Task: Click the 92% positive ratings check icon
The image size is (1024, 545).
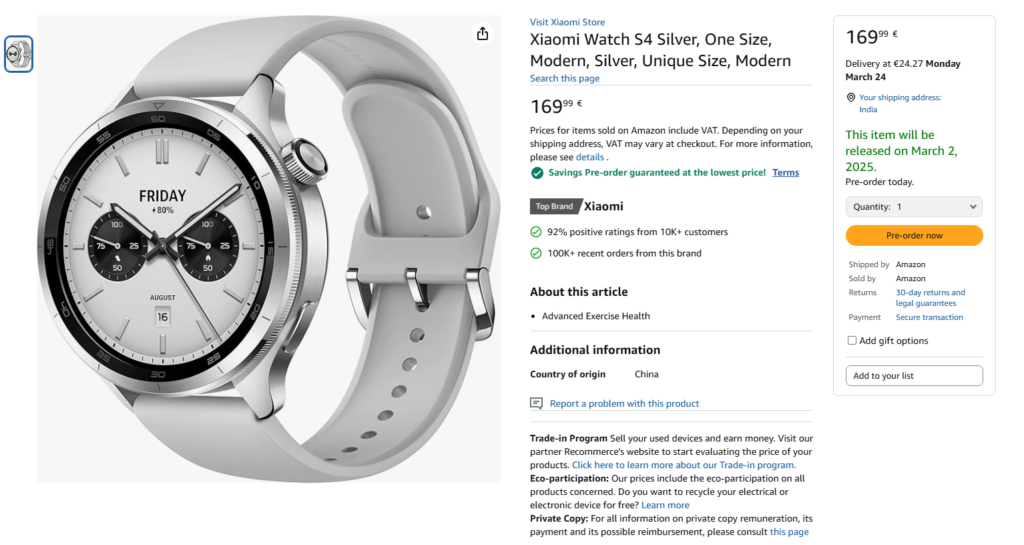Action: coord(537,232)
